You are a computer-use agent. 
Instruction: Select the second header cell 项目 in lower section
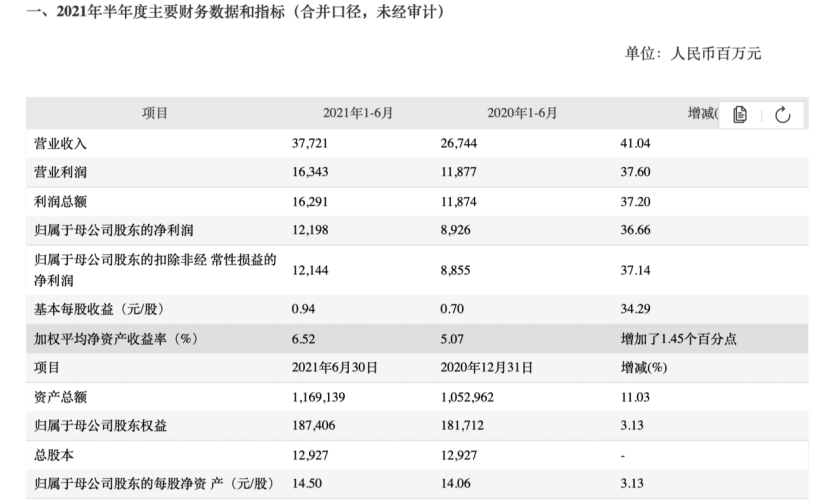point(47,368)
